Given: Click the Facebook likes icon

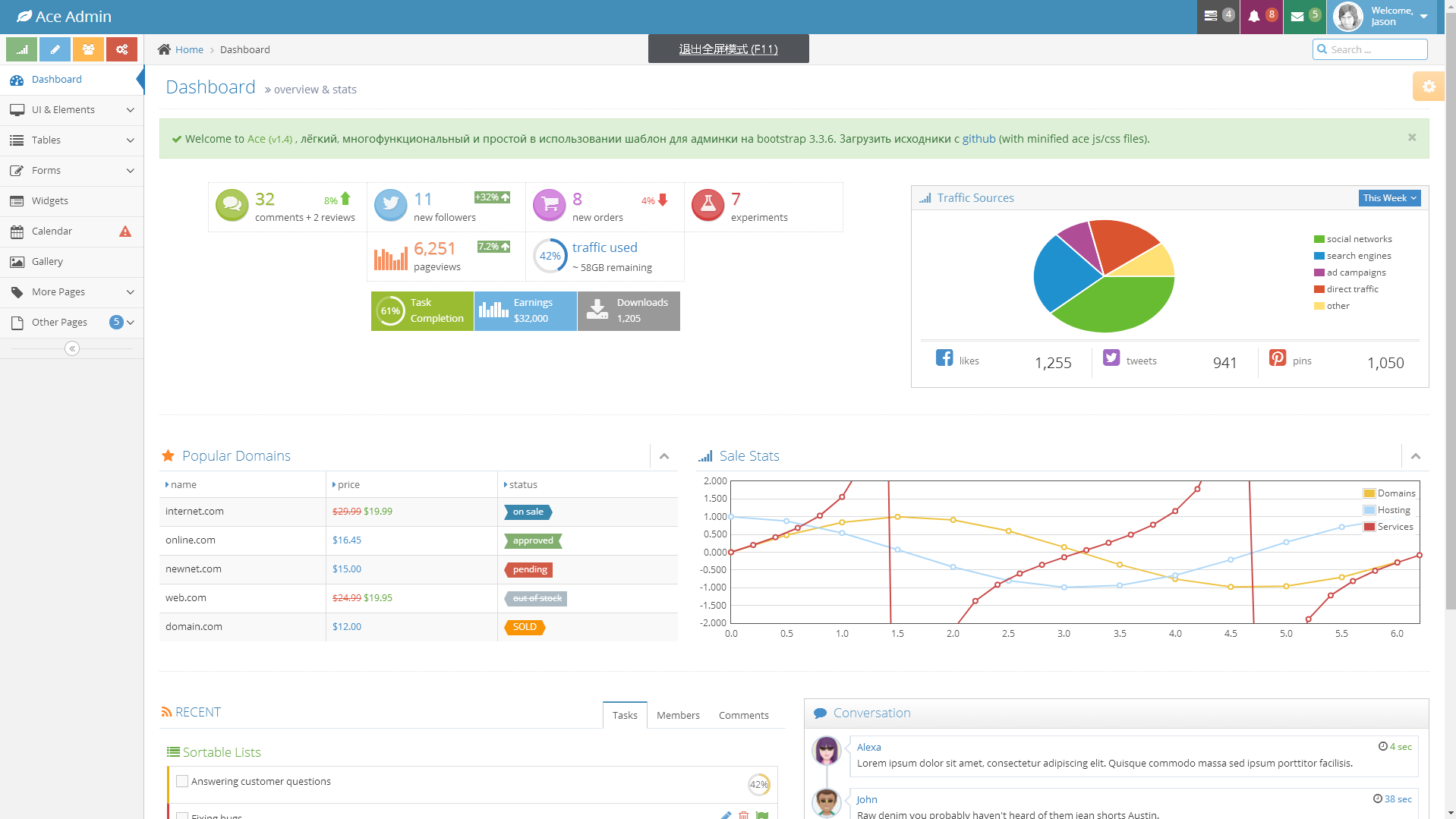Looking at the screenshot, I should pyautogui.click(x=944, y=358).
